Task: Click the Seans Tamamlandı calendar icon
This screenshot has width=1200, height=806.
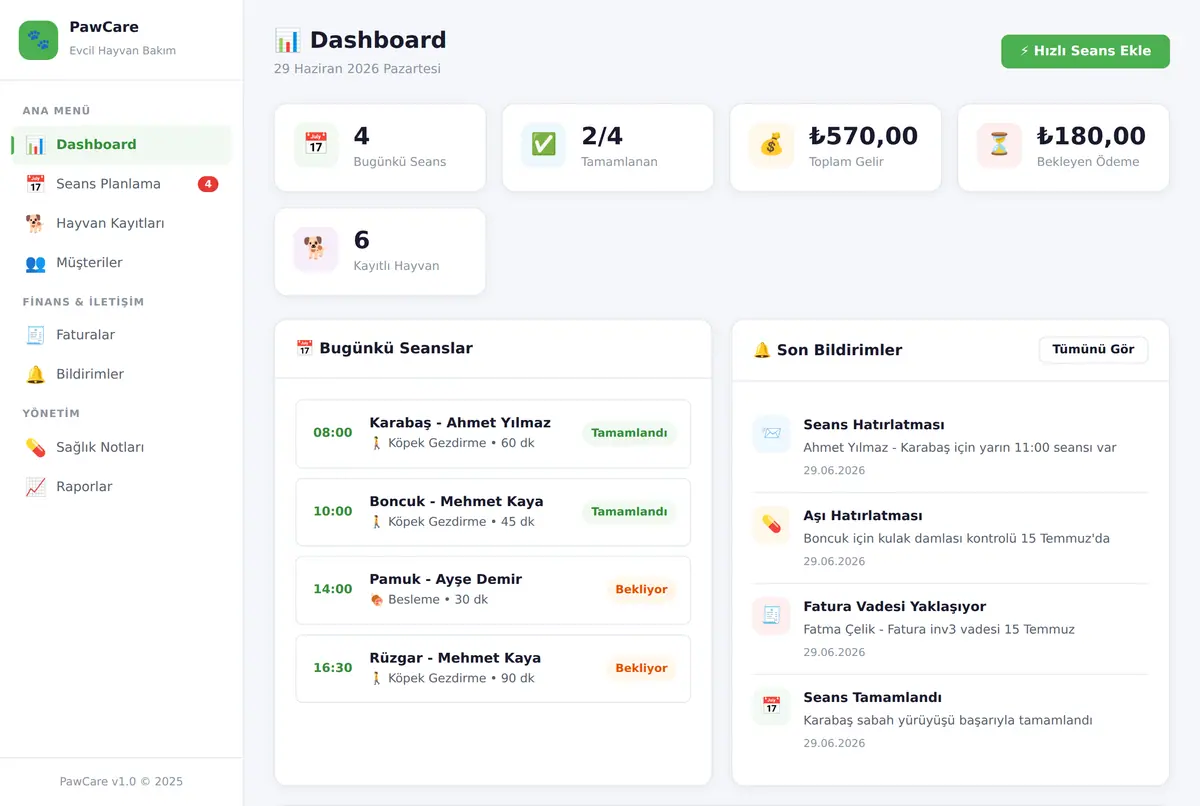Action: click(771, 707)
